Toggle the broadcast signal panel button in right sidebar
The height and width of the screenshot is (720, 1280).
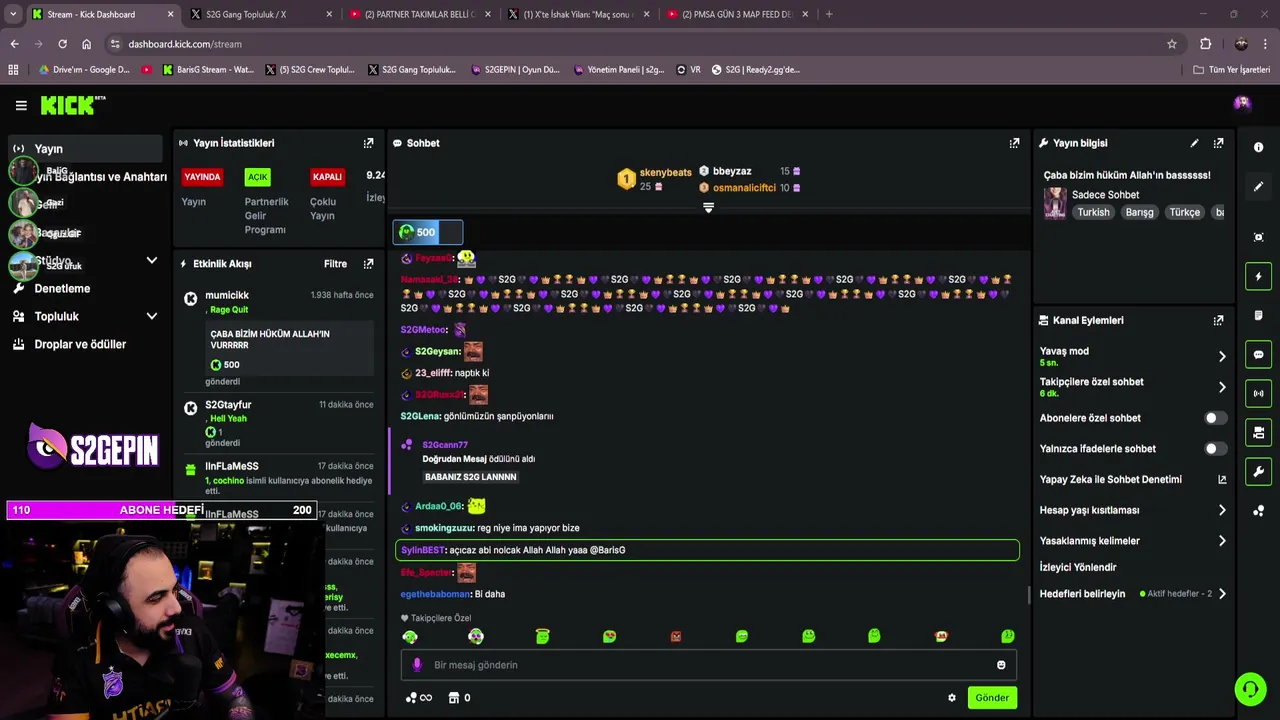pyautogui.click(x=1258, y=394)
